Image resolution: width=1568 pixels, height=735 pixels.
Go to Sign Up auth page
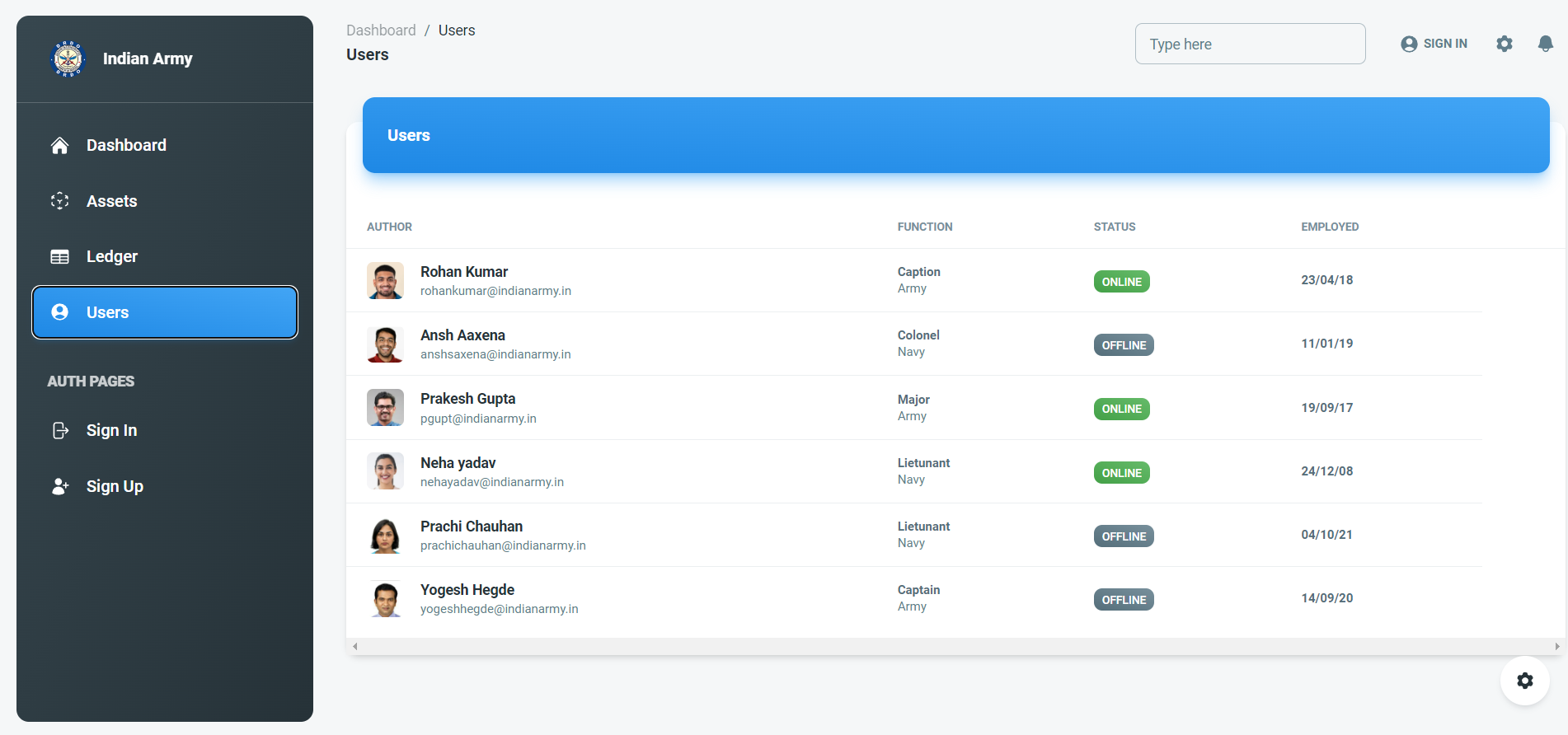point(165,486)
